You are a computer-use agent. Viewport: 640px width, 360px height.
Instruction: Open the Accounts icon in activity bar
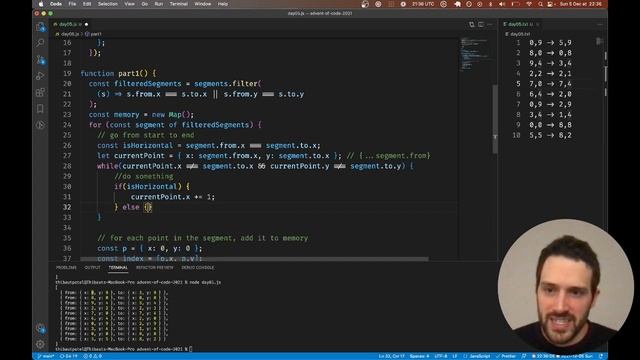(x=40, y=328)
